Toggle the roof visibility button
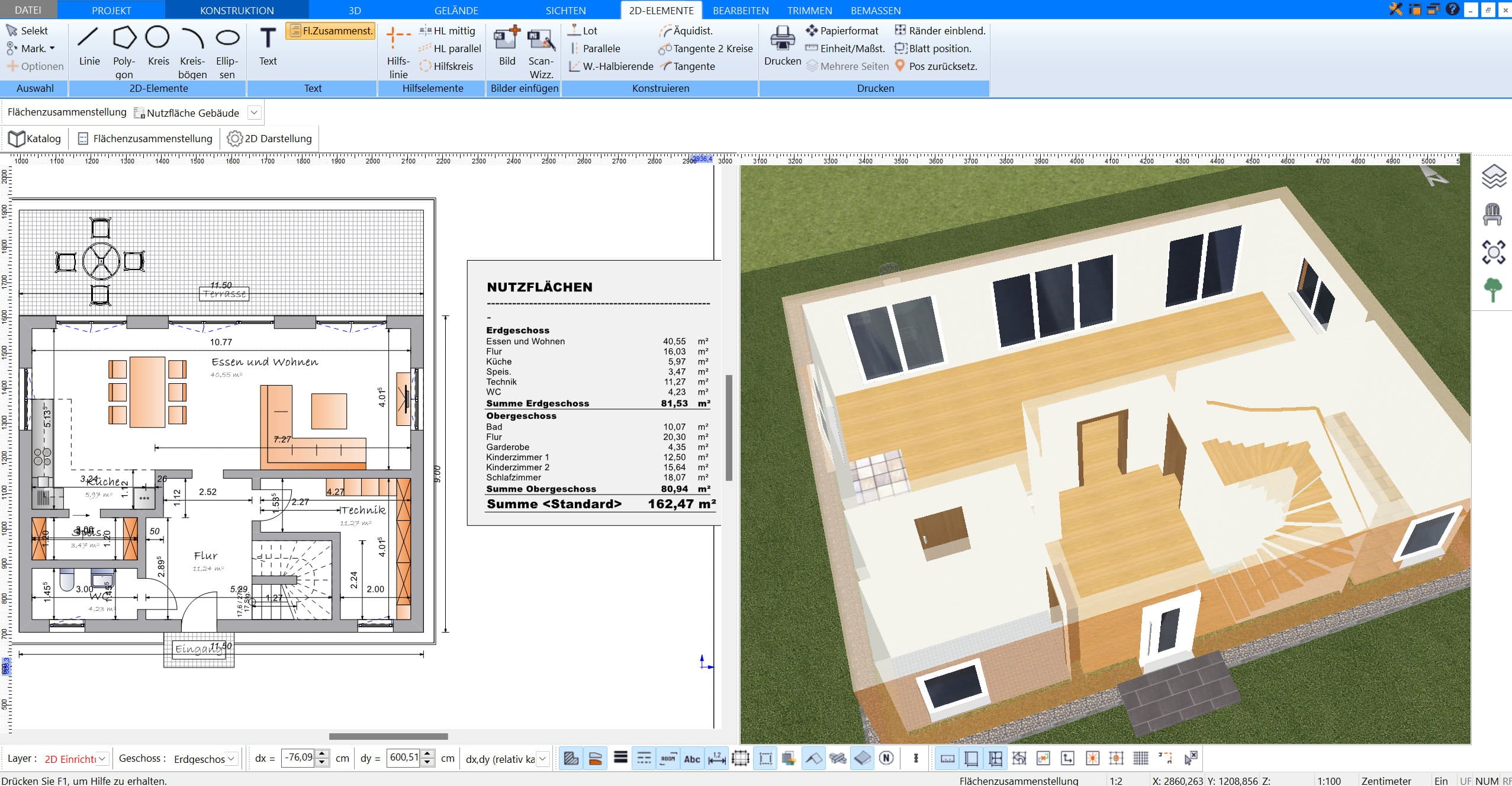Image resolution: width=1512 pixels, height=786 pixels. point(813,758)
